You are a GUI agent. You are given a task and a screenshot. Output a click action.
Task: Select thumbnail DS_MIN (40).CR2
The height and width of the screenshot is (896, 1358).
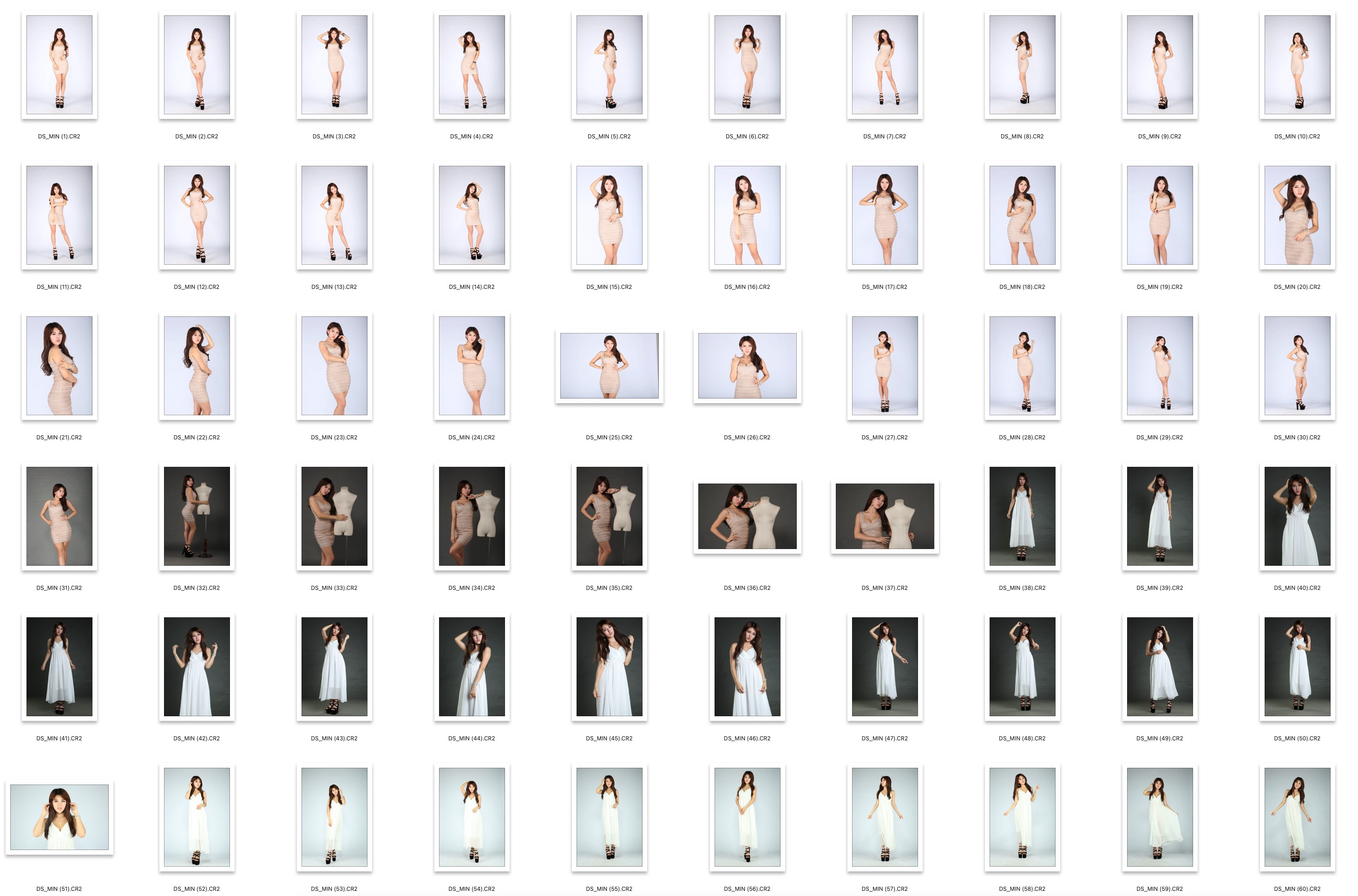1297,516
